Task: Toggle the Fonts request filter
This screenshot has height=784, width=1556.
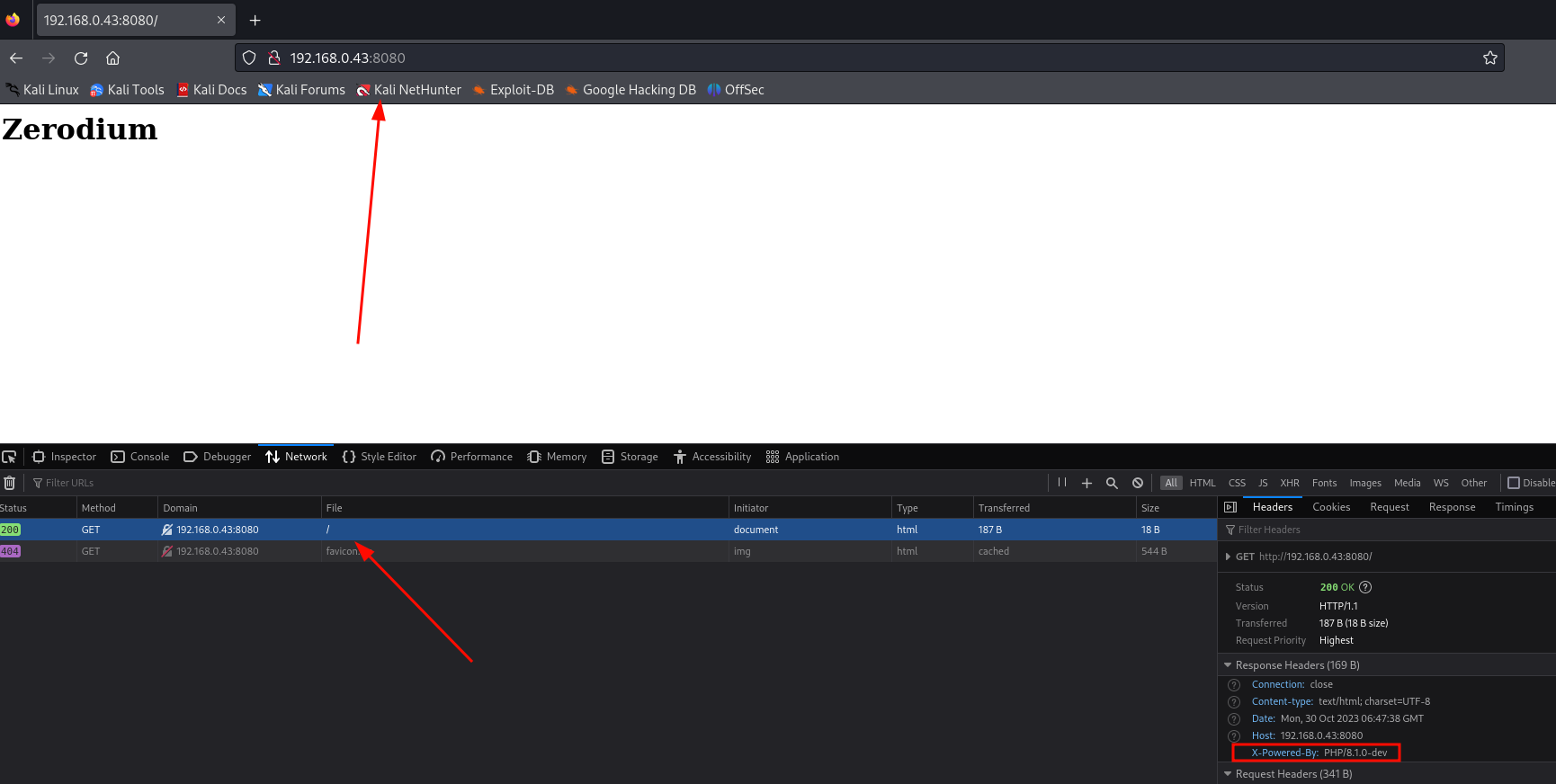Action: (x=1325, y=483)
